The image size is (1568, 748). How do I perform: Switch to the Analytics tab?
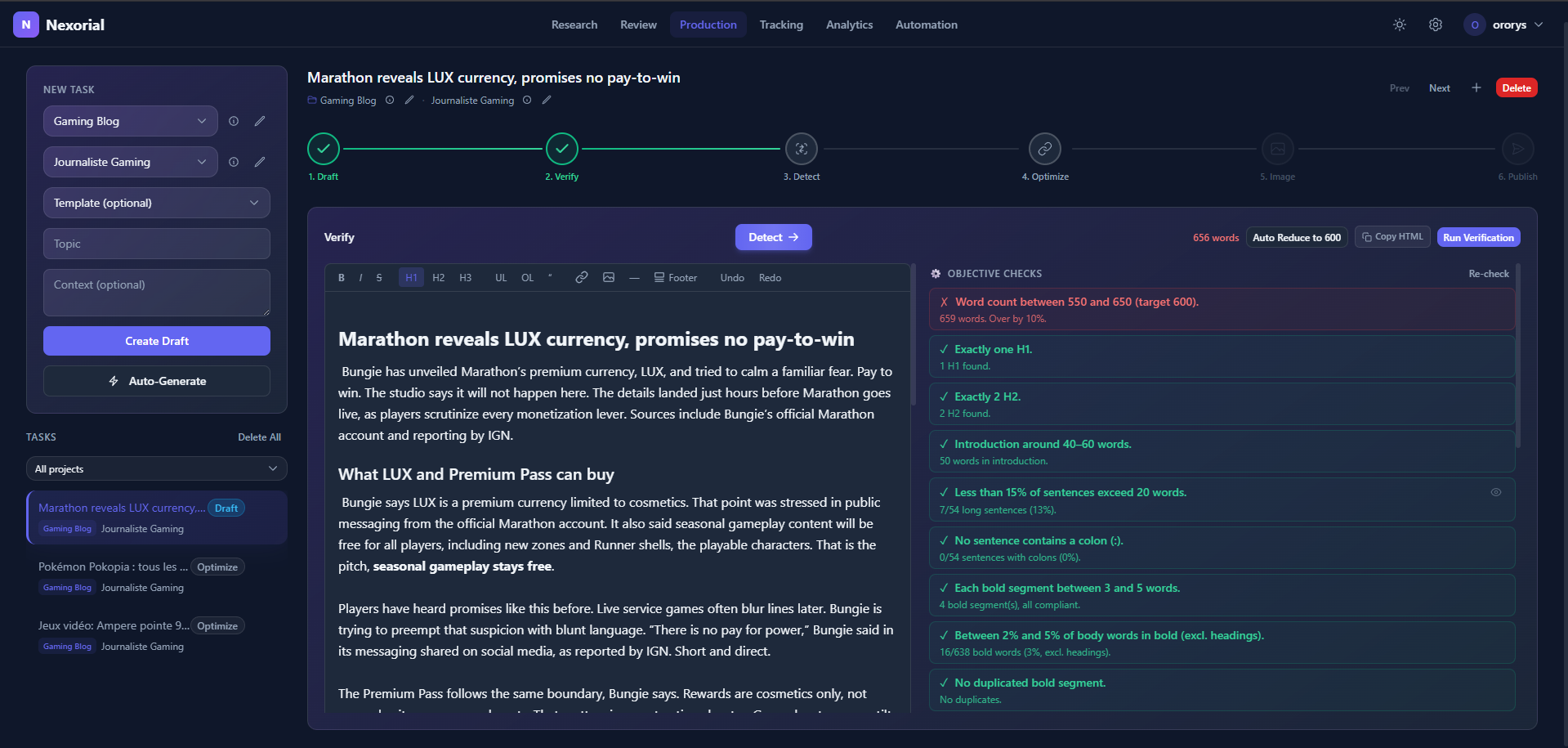click(x=849, y=25)
